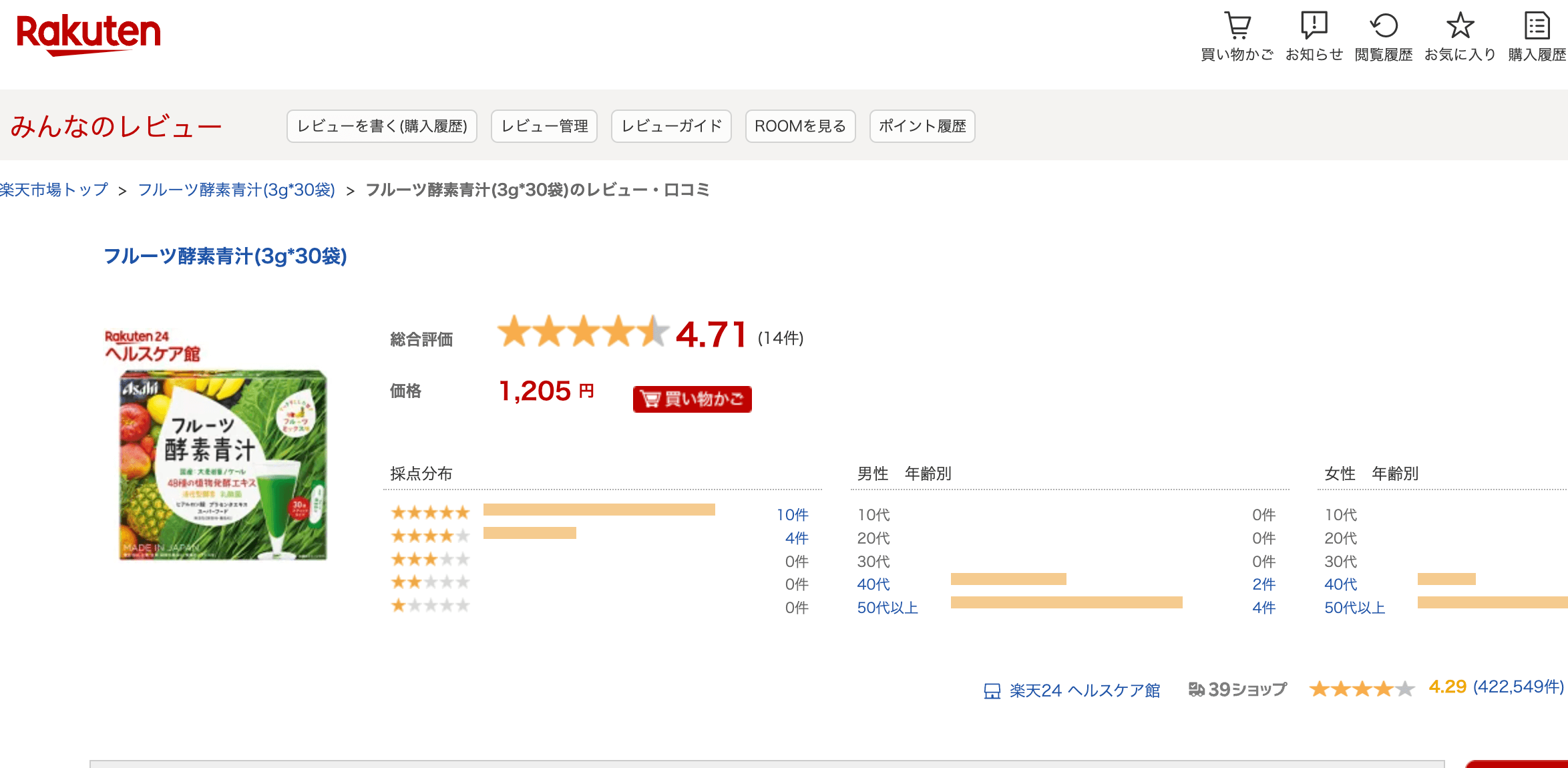Open the お知らせ notifications icon
The width and height of the screenshot is (1568, 768).
1314,37
